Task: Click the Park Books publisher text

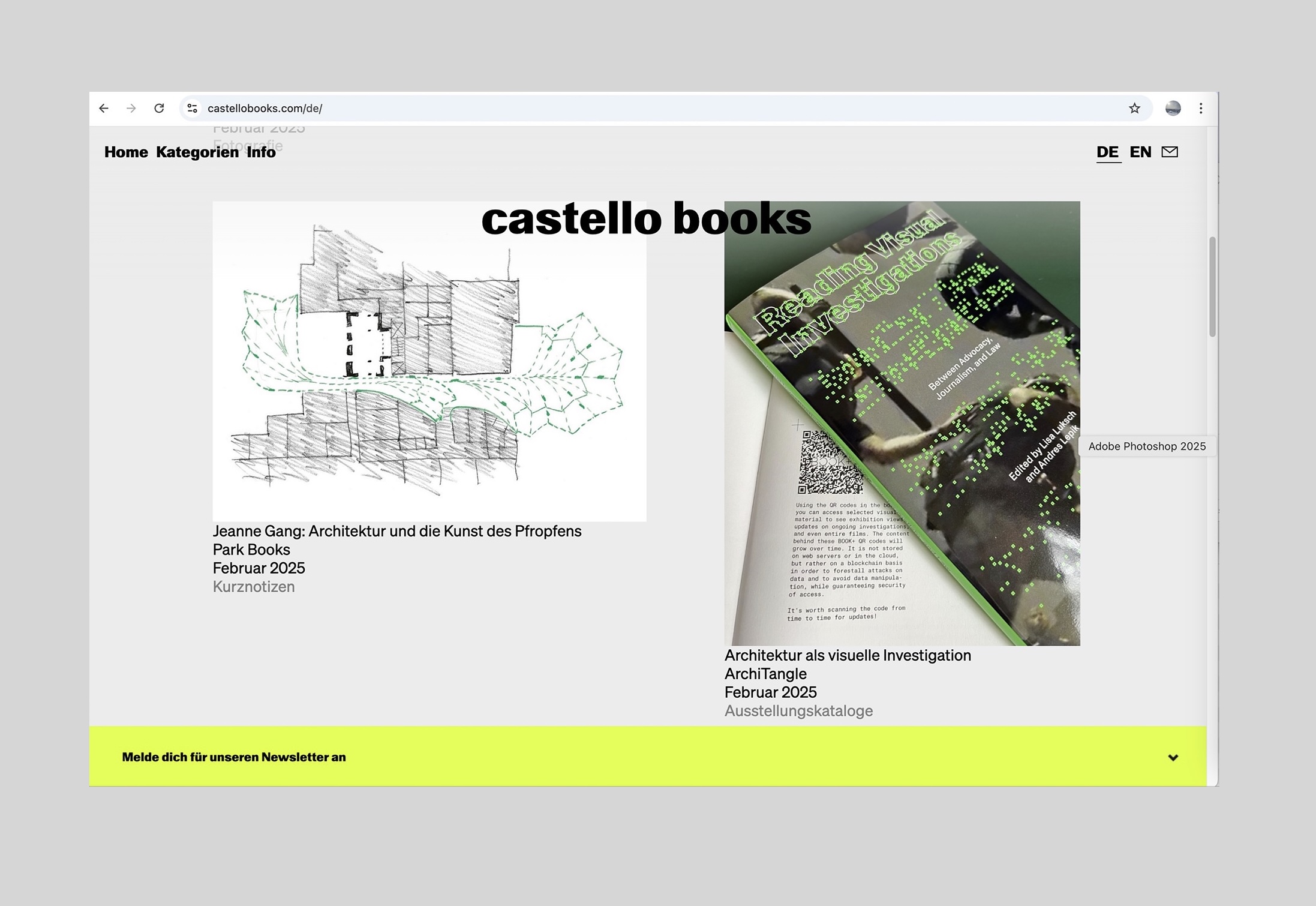Action: click(x=251, y=550)
